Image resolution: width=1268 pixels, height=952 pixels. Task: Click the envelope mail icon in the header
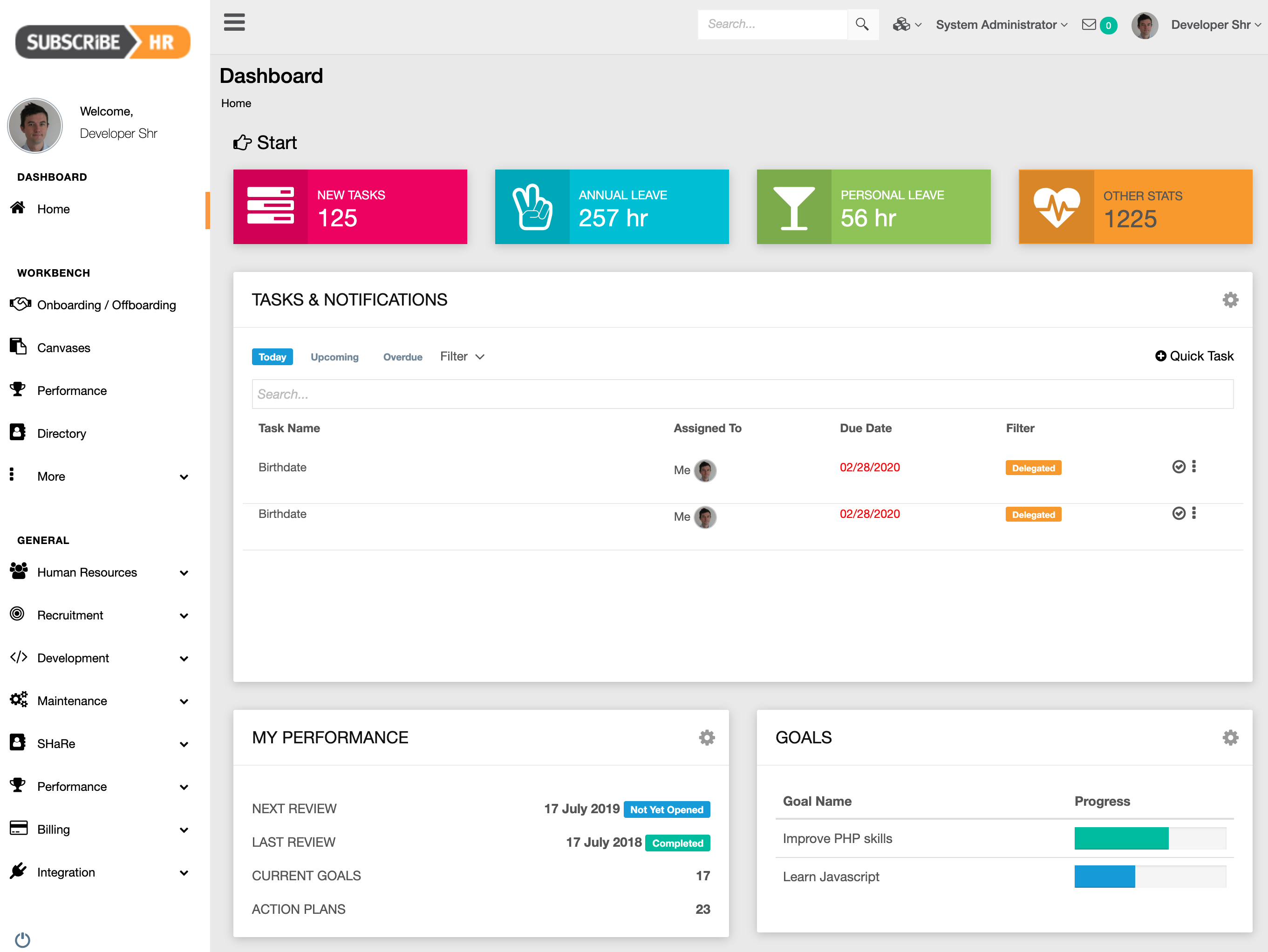point(1088,25)
